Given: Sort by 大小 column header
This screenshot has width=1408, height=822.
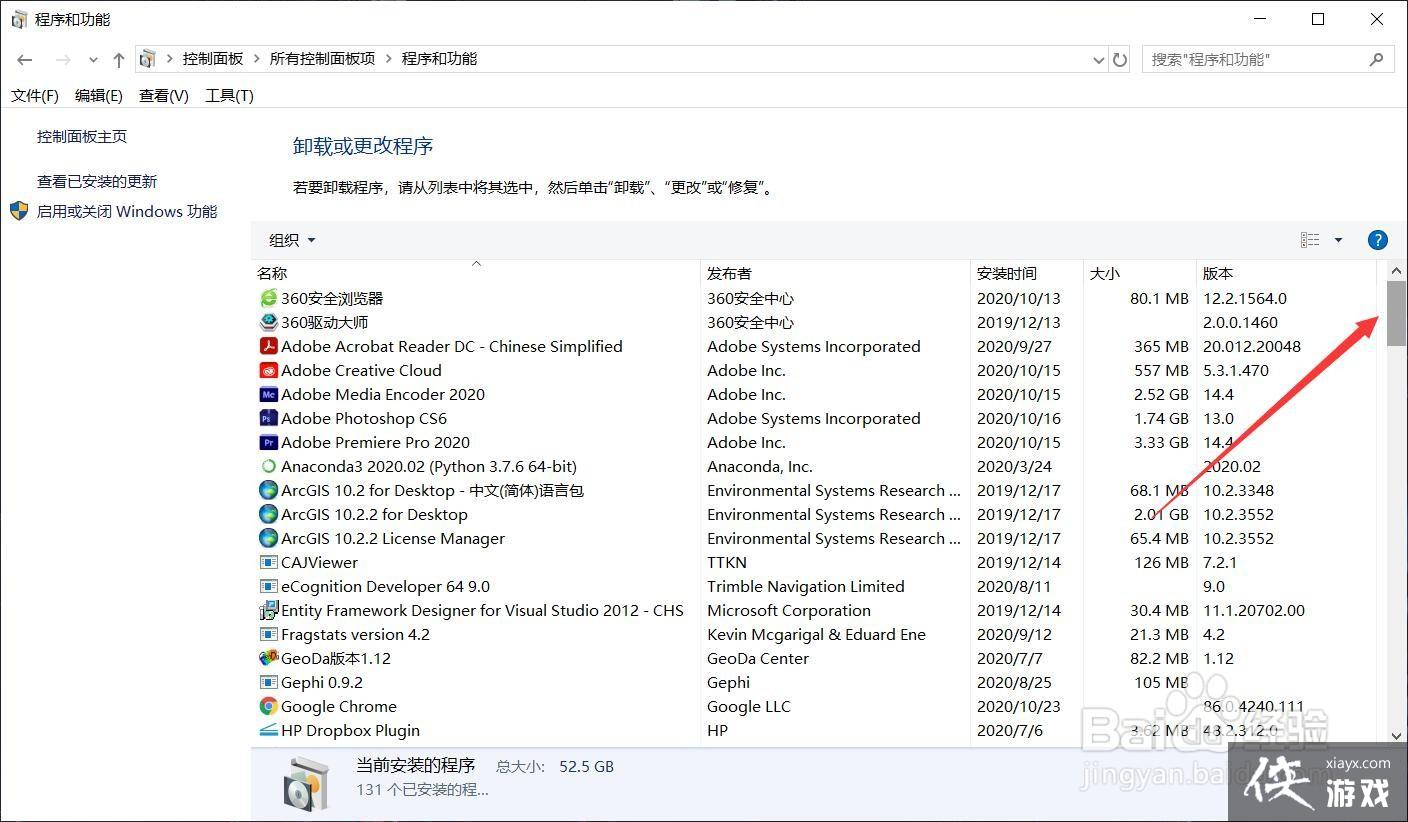Looking at the screenshot, I should click(1140, 273).
